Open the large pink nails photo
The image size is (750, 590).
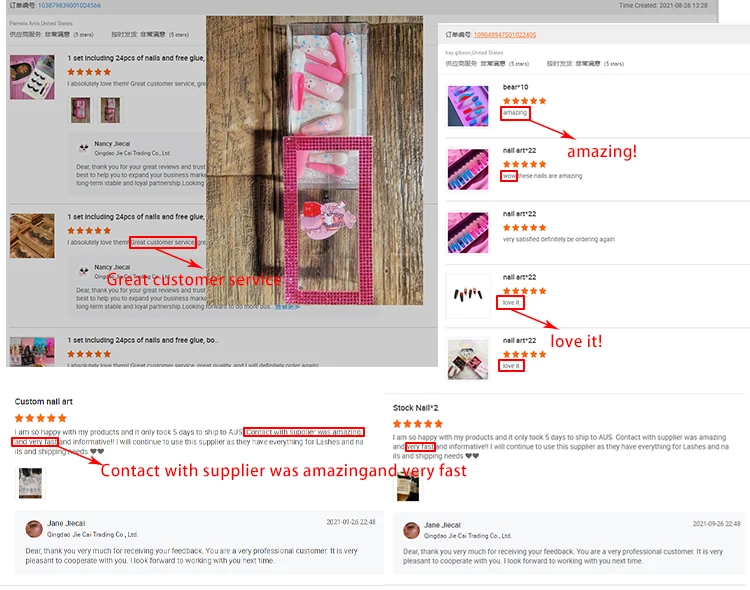point(314,160)
